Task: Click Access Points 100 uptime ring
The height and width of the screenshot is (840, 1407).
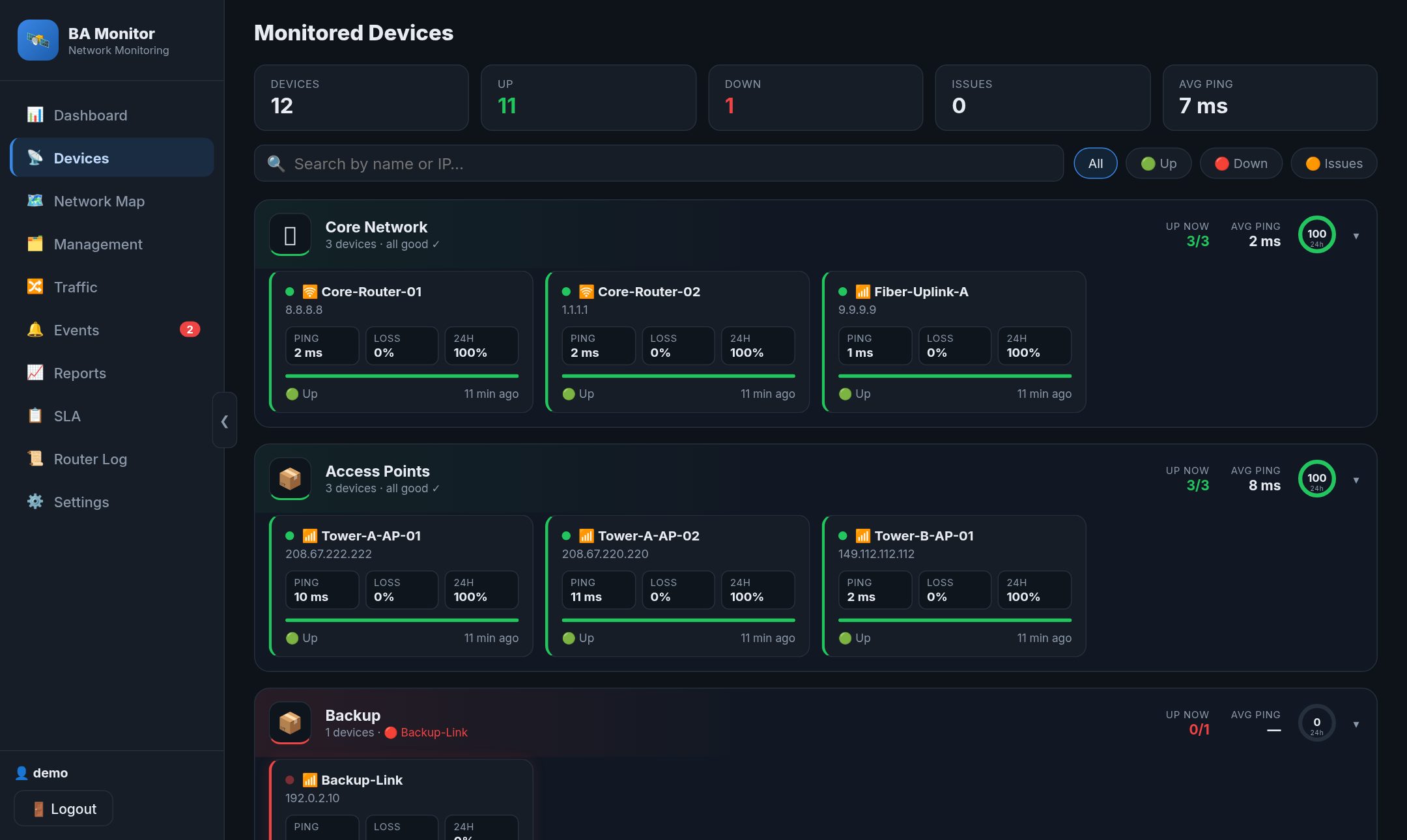Action: pos(1316,479)
